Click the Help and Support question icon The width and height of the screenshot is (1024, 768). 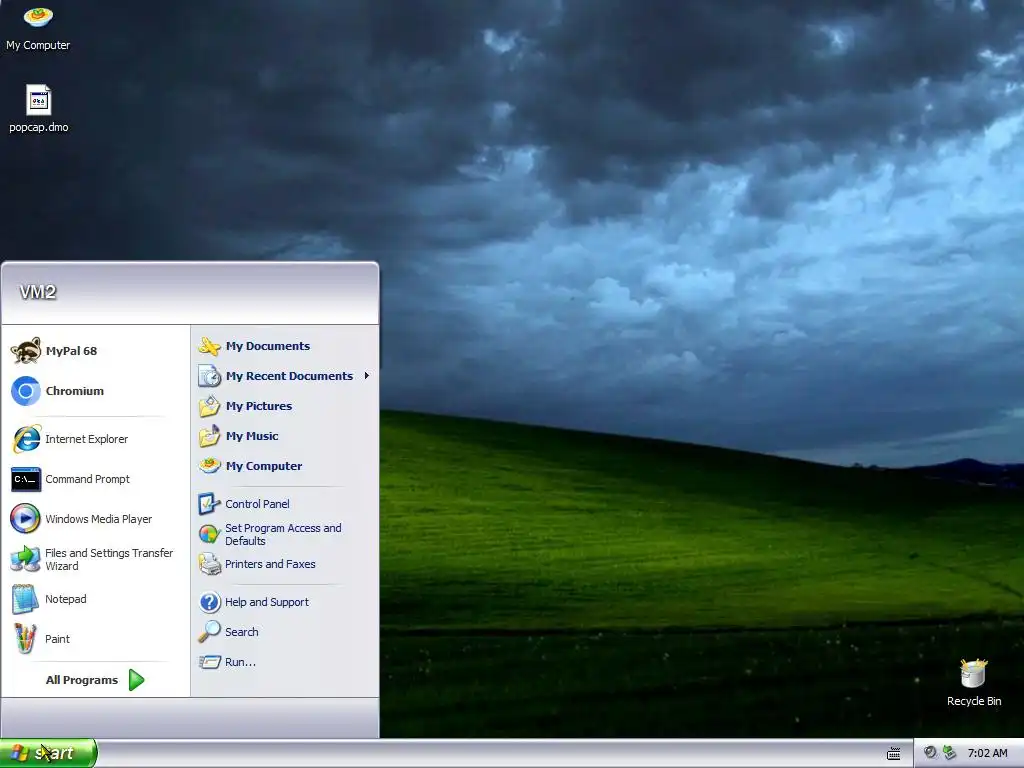click(210, 602)
